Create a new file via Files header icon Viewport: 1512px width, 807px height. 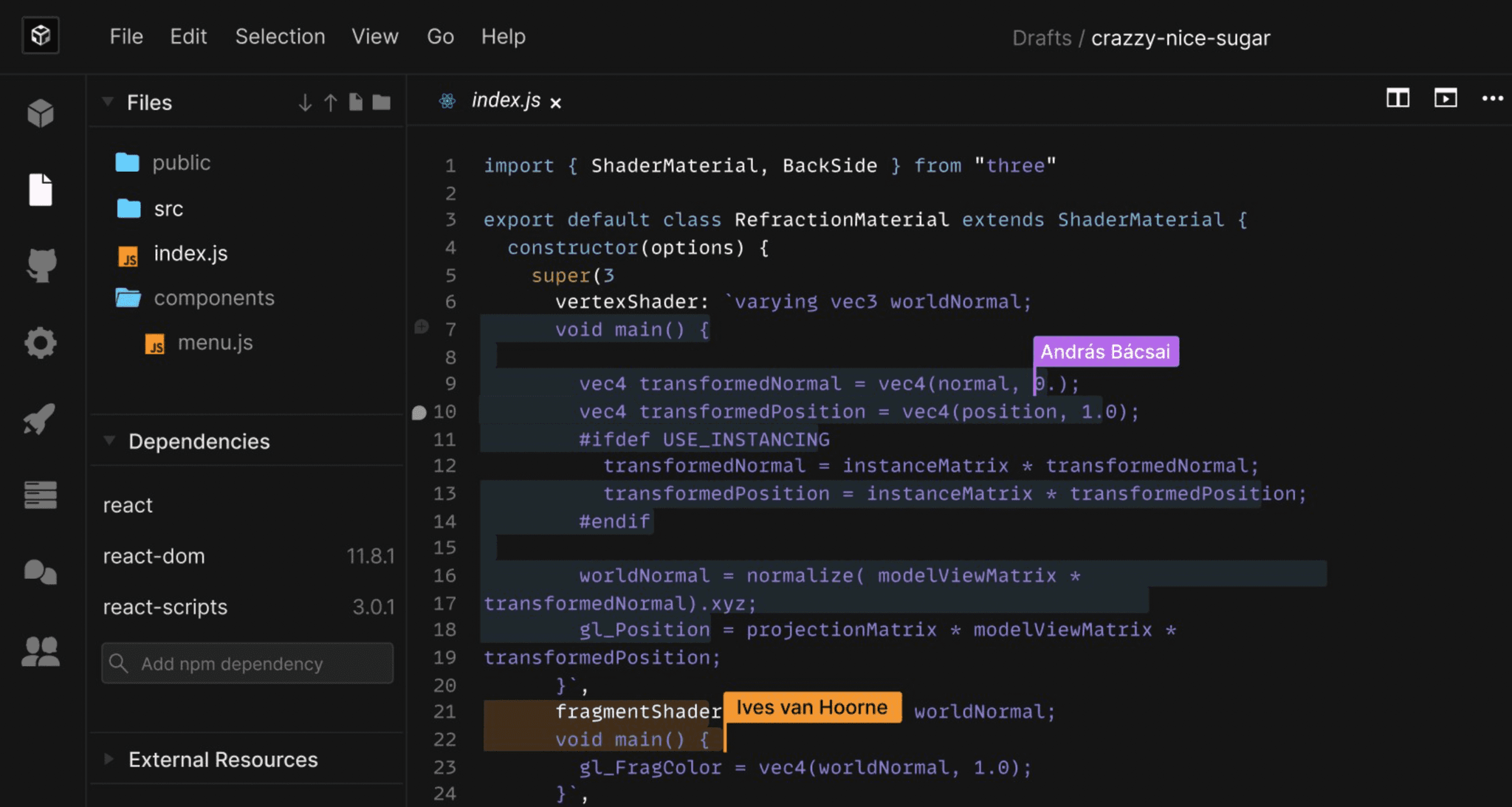tap(356, 102)
